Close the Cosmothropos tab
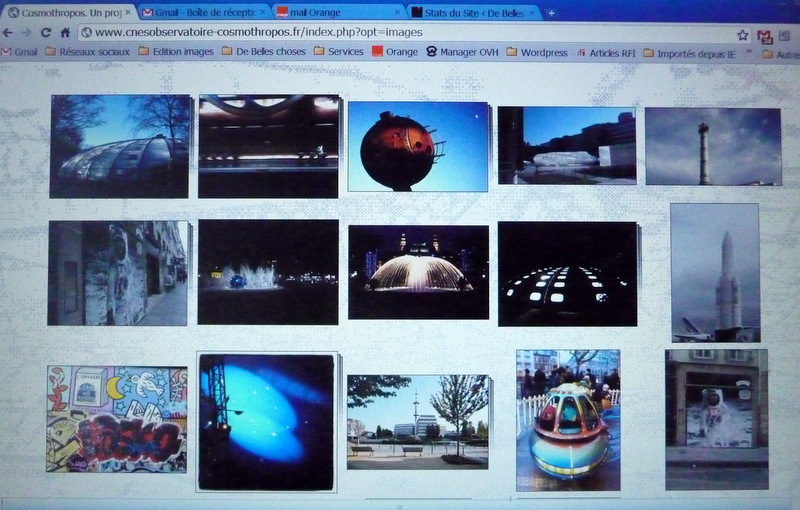 click(x=128, y=12)
